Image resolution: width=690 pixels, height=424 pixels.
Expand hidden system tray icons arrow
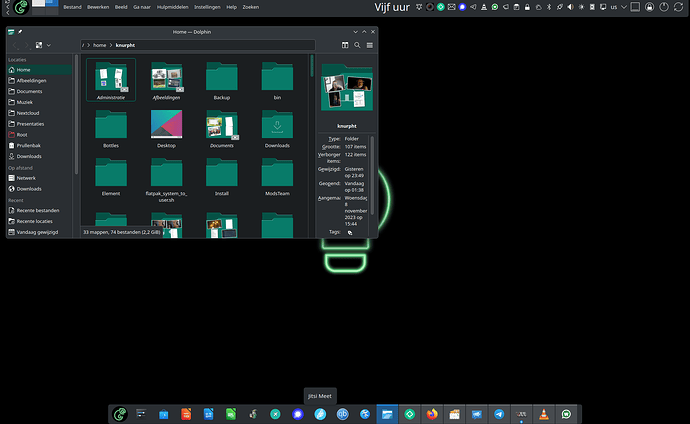pos(624,7)
